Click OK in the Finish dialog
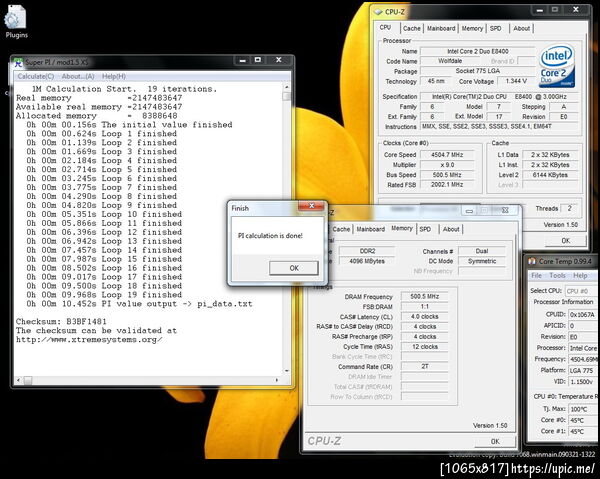The height and width of the screenshot is (479, 600). point(293,268)
